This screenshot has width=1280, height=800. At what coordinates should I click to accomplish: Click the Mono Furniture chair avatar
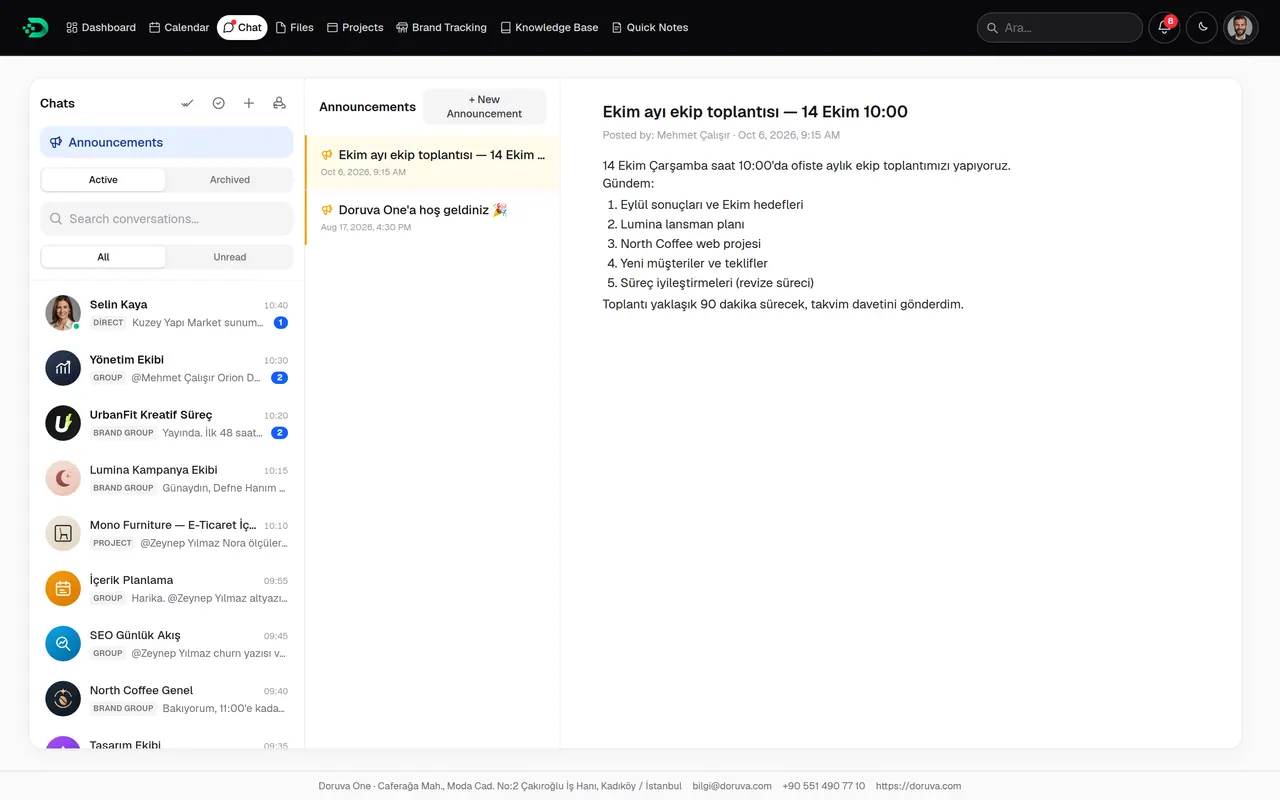[63, 533]
